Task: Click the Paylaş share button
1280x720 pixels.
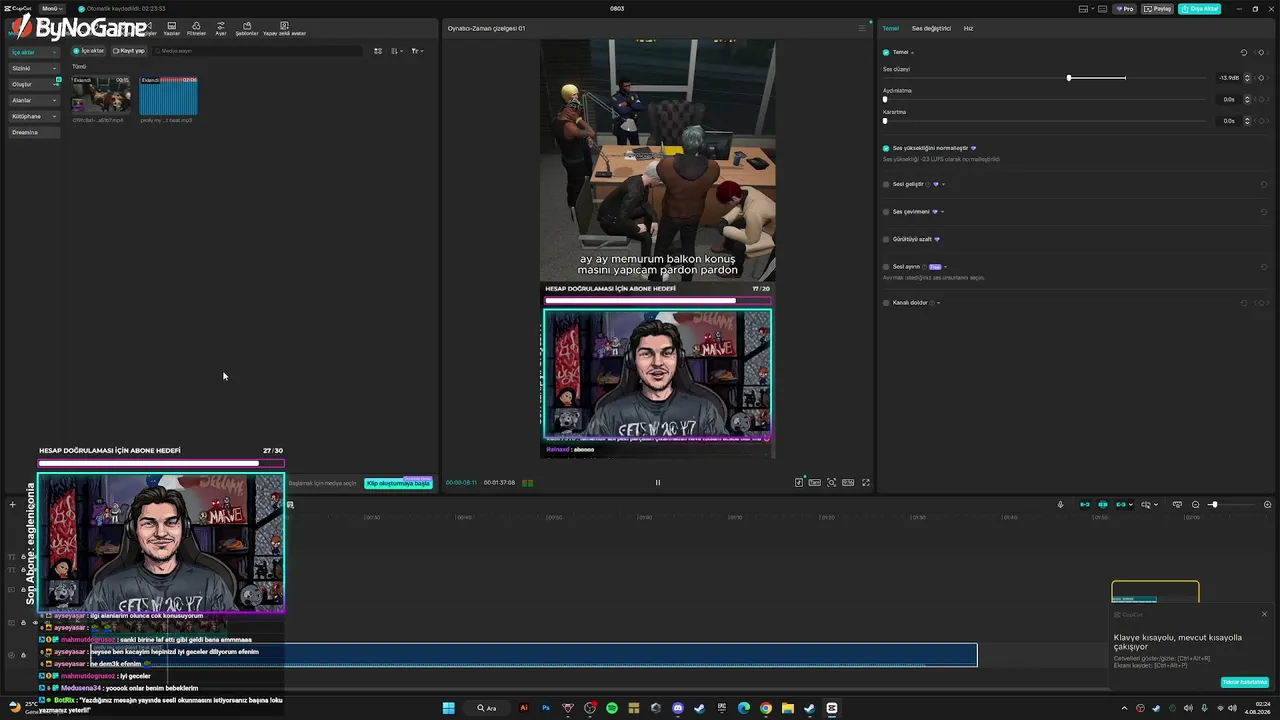Action: [1158, 9]
